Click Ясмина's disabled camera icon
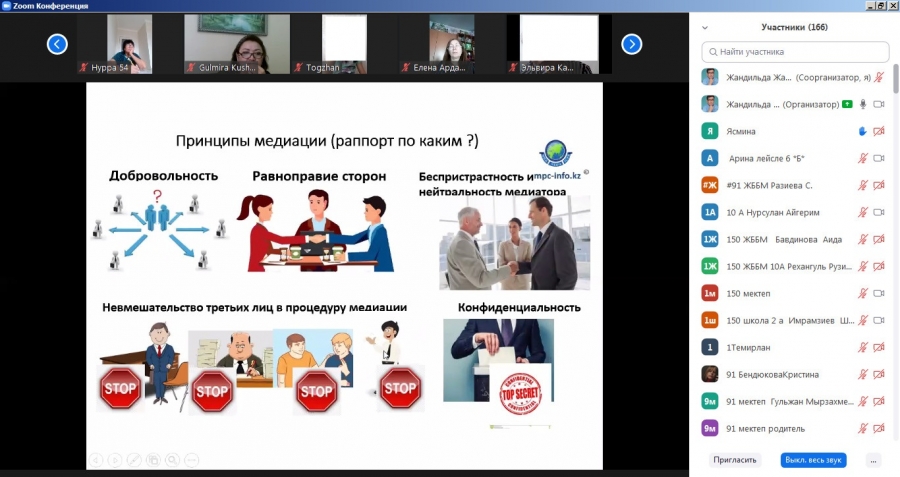Viewport: 900px width, 477px height. coord(879,131)
